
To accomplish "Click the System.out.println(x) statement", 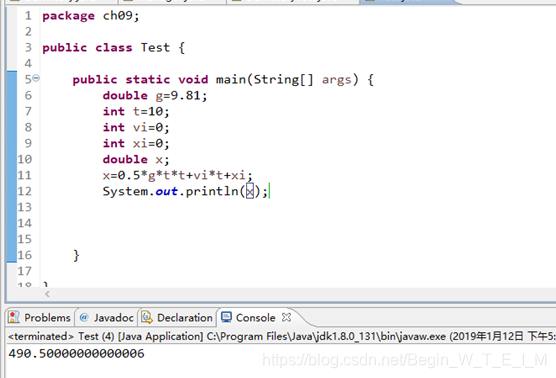I will click(185, 191).
